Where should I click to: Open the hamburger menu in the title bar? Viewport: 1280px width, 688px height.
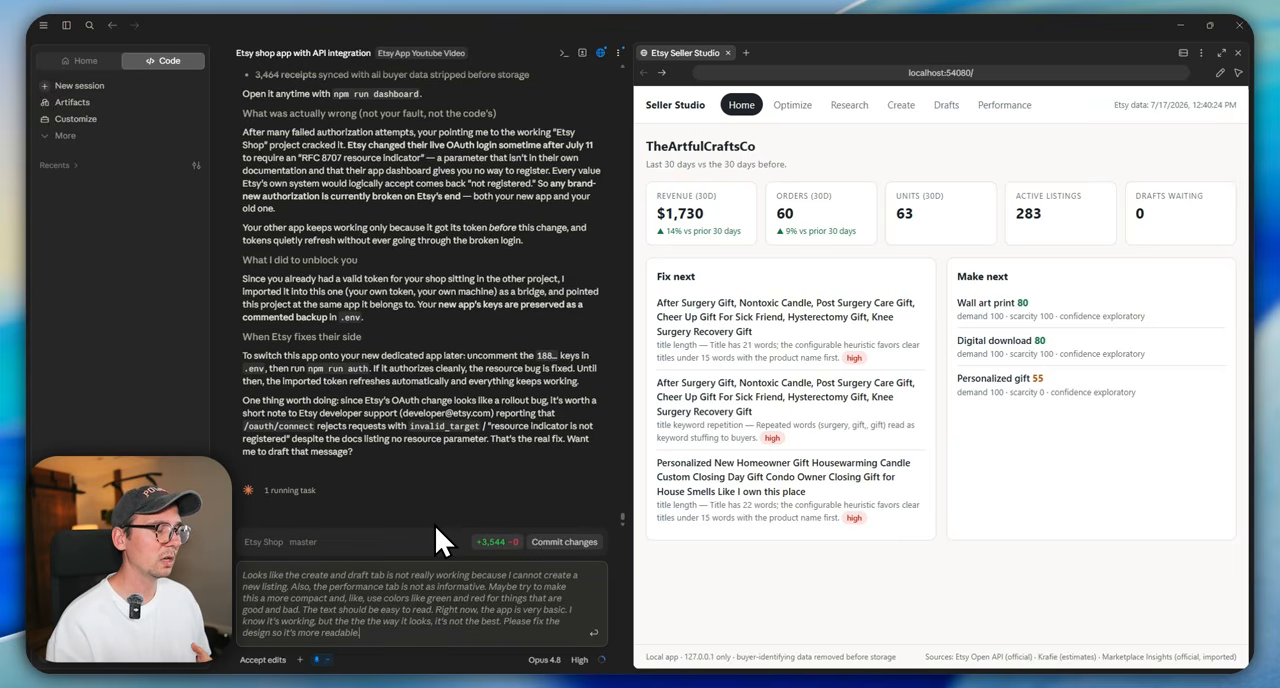coord(43,25)
